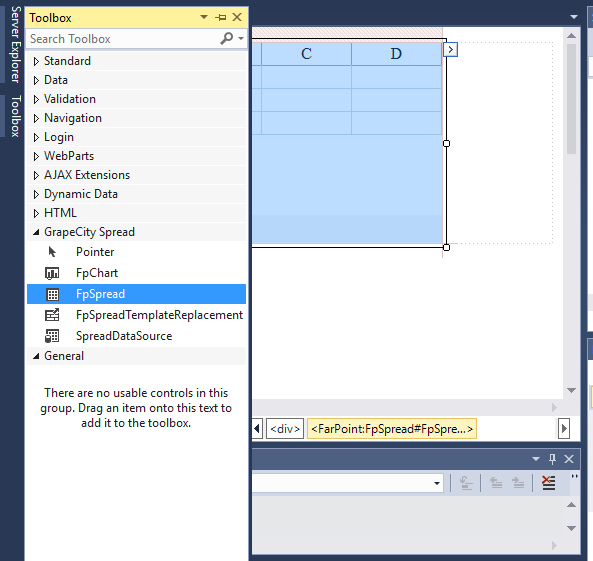Click the designer vertical scrollbar thumb
The height and width of the screenshot is (561, 593).
(x=571, y=98)
